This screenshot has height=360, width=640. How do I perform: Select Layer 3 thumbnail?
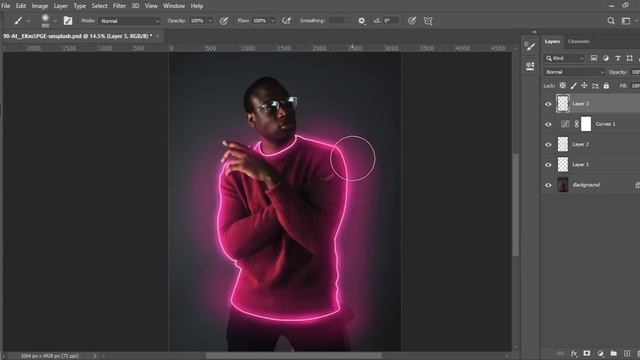click(x=563, y=103)
